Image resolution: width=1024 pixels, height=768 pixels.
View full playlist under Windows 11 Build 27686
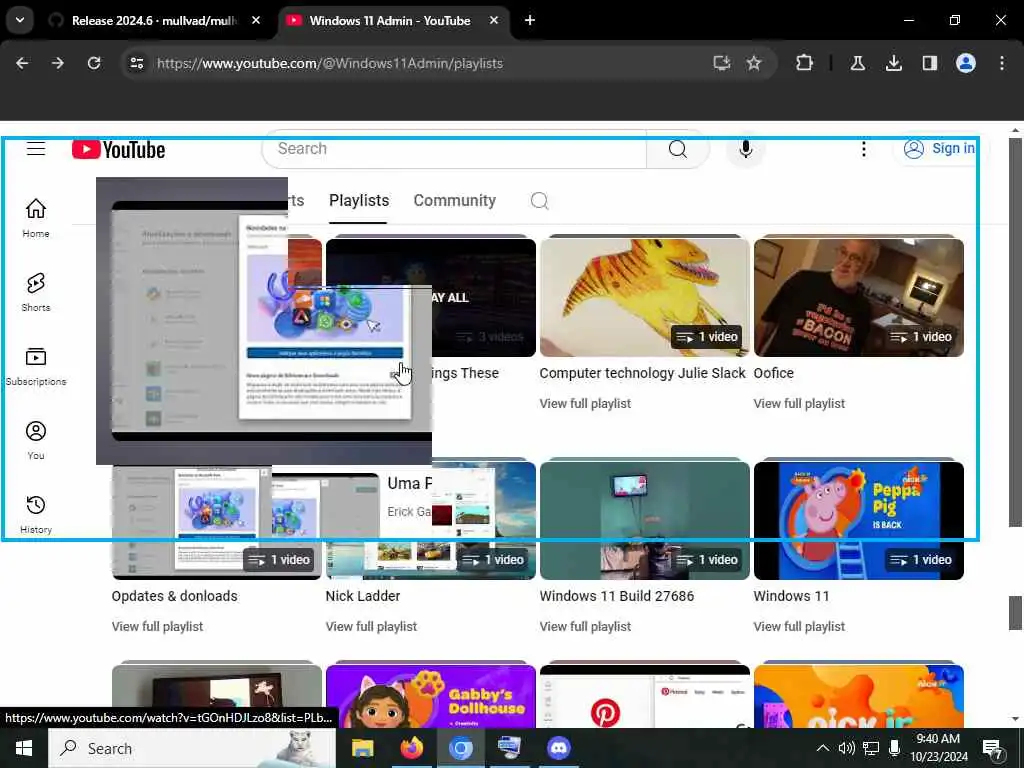tap(585, 626)
